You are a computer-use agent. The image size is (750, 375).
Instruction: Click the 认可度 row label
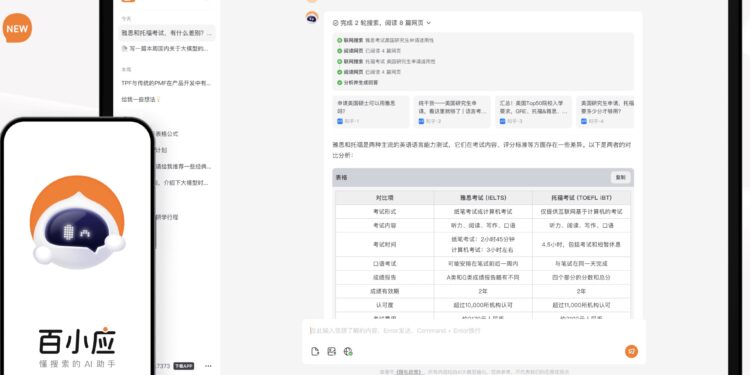coord(385,305)
